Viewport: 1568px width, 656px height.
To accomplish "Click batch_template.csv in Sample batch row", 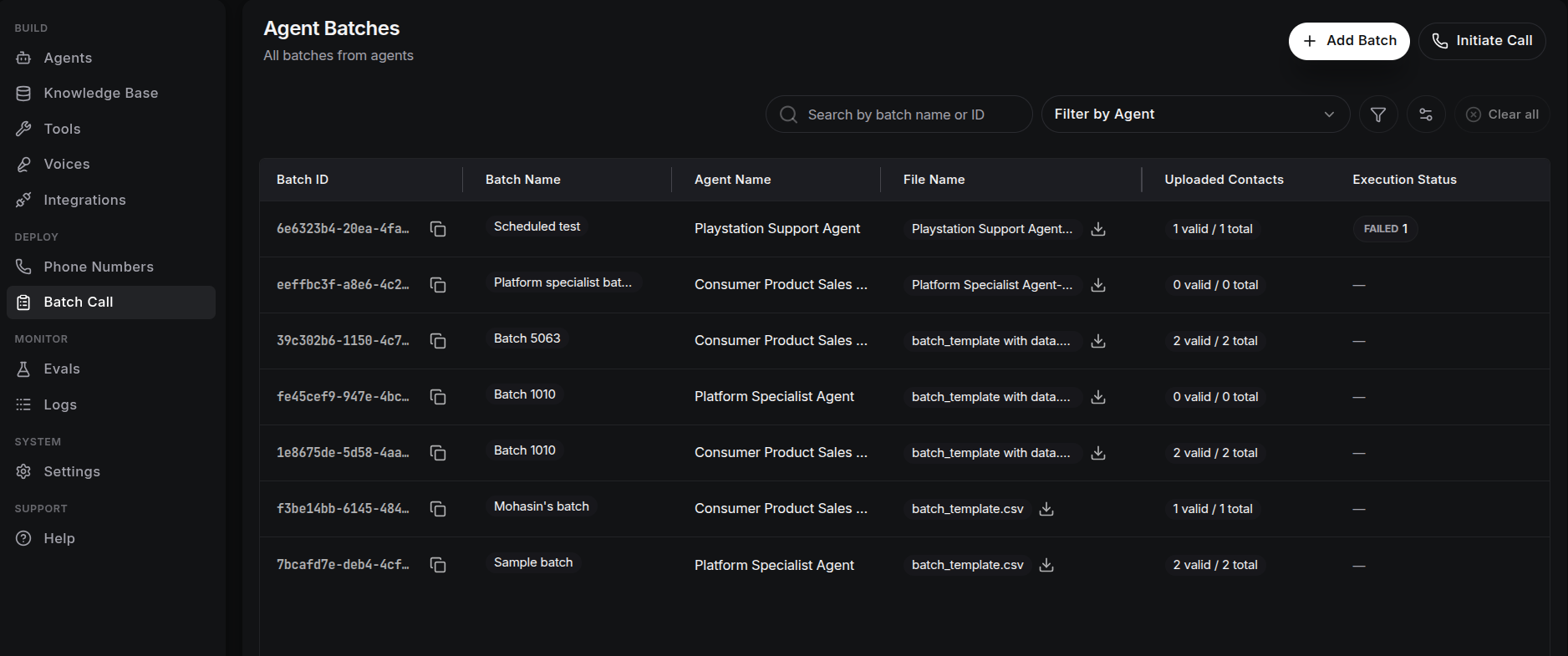I will [x=967, y=565].
